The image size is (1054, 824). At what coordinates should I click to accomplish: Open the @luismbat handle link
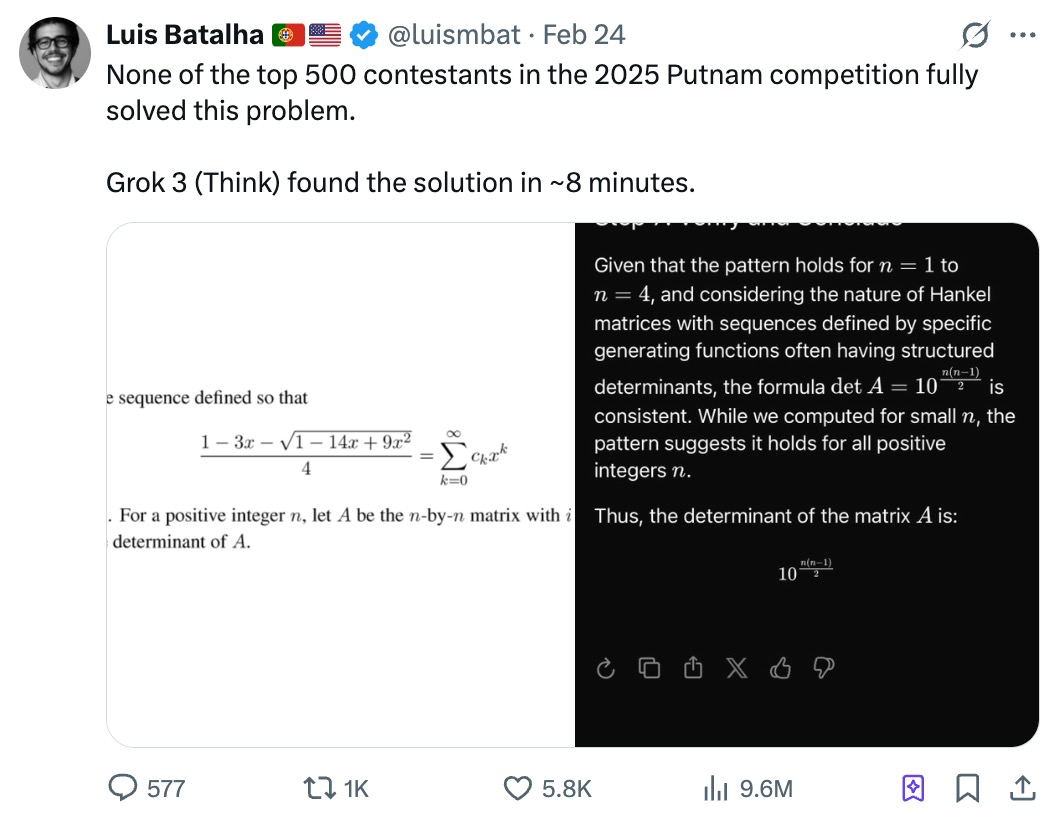coord(454,35)
